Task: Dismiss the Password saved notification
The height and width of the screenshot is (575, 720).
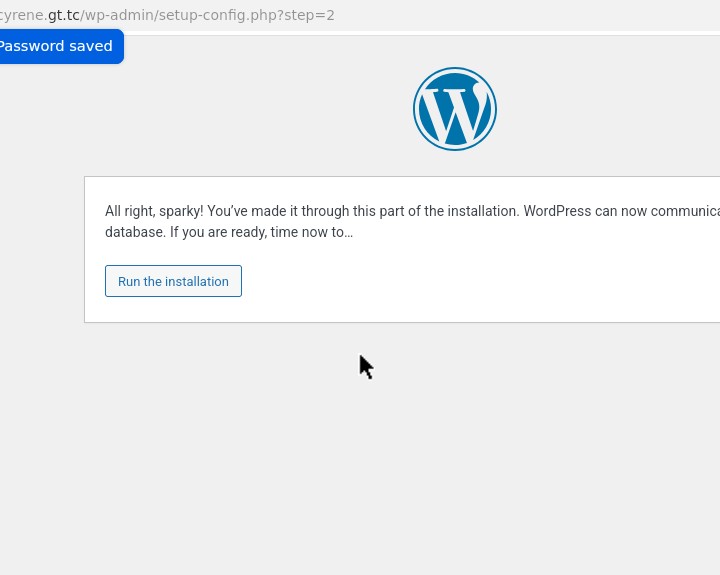Action: click(x=60, y=46)
